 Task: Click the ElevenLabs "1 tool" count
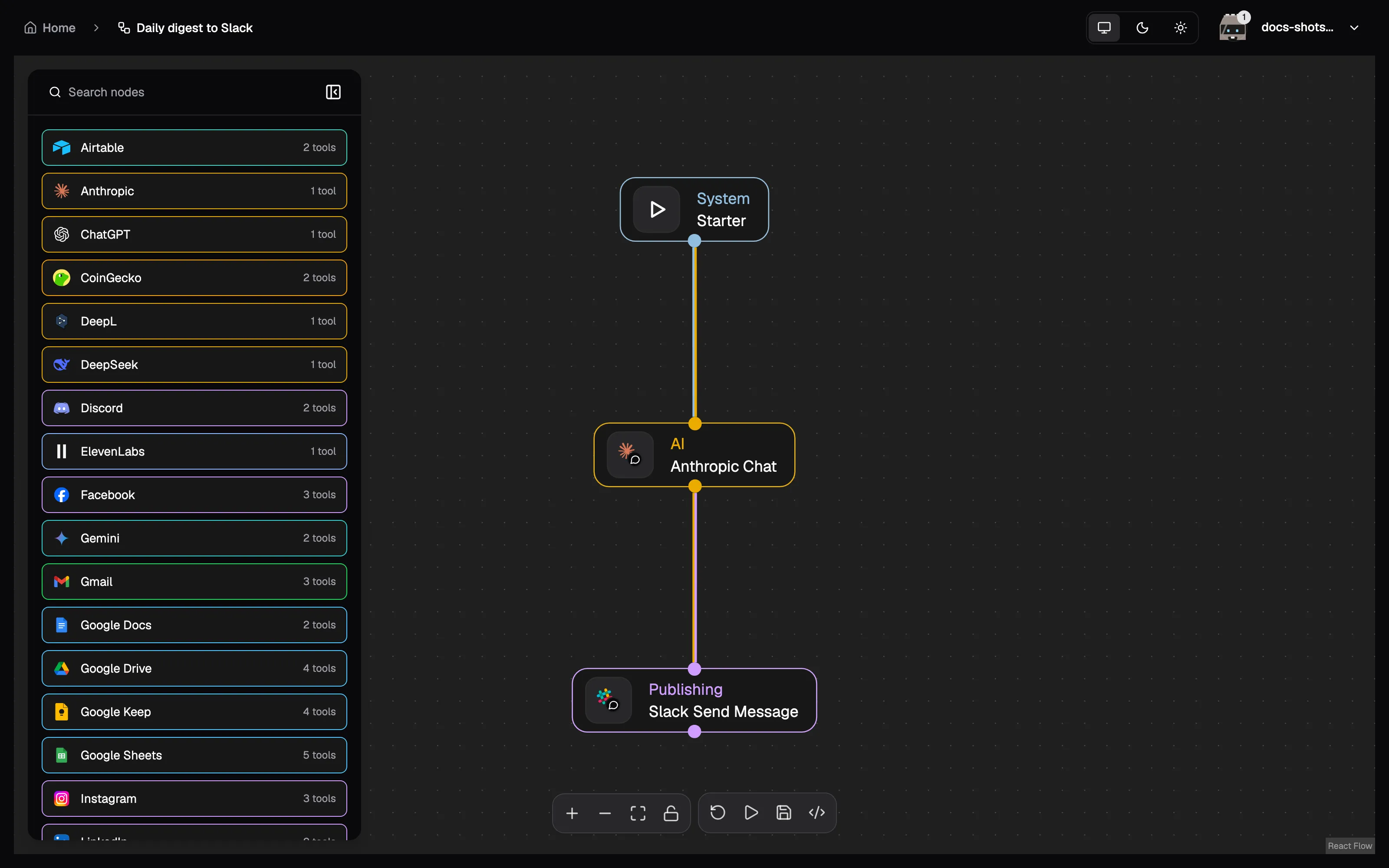point(323,451)
